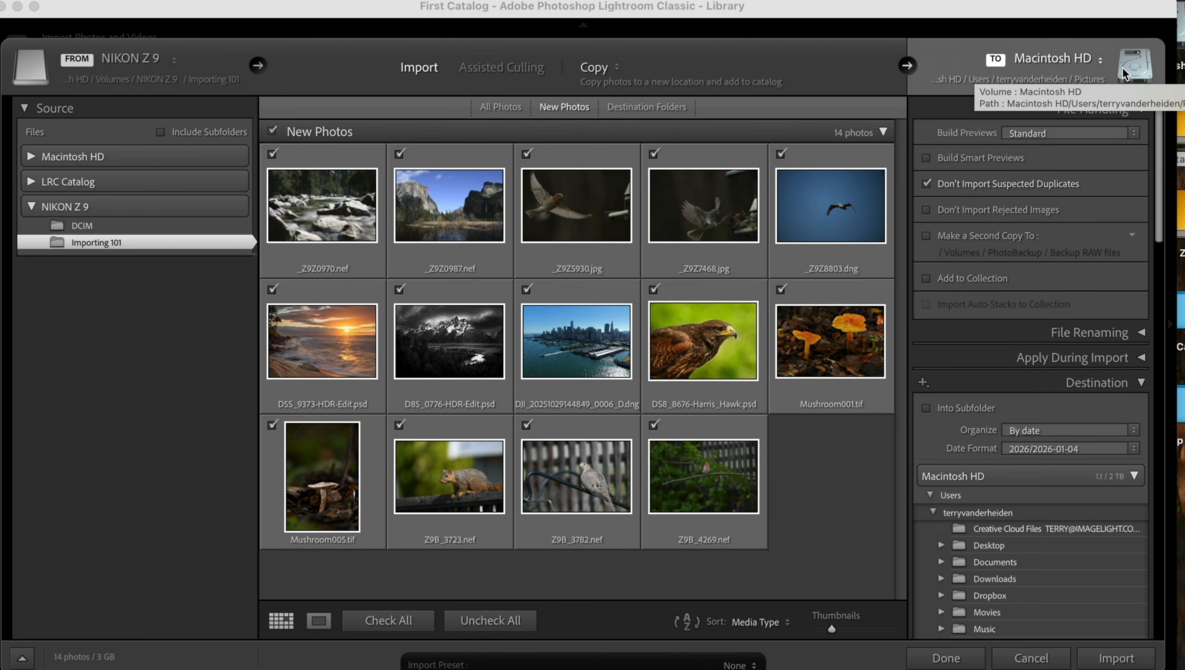The height and width of the screenshot is (670, 1185).
Task: Select the Assisted Culling mode
Action: click(501, 67)
